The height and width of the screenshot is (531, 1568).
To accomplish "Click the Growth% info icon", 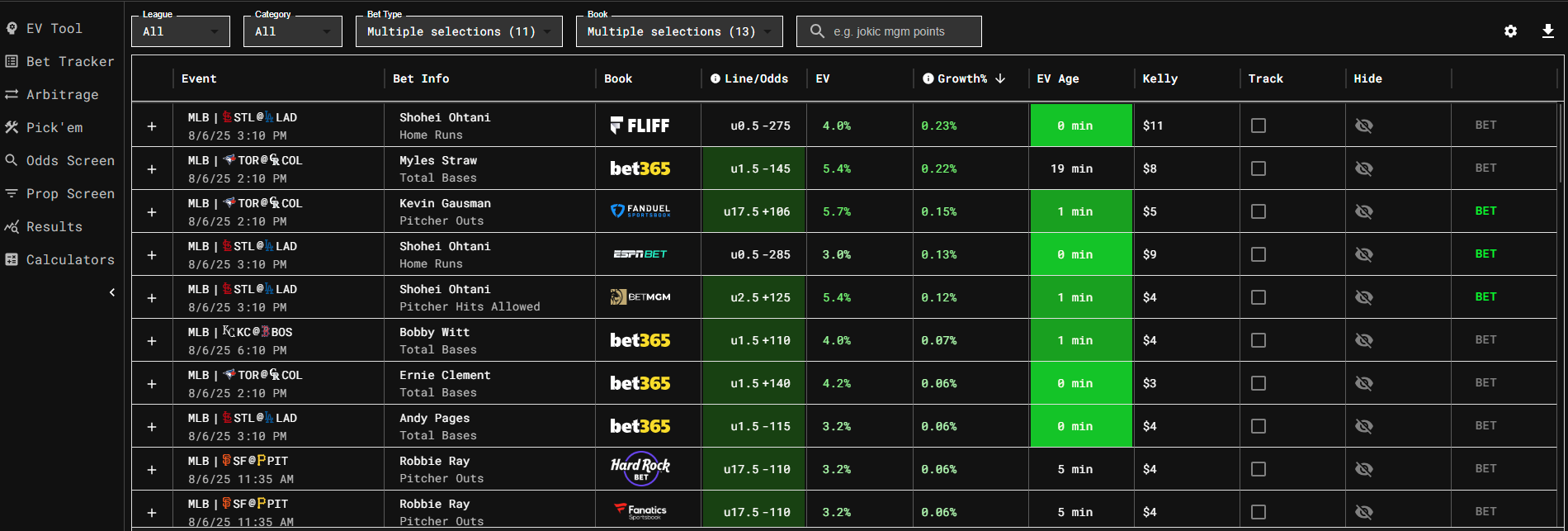I will pos(928,78).
